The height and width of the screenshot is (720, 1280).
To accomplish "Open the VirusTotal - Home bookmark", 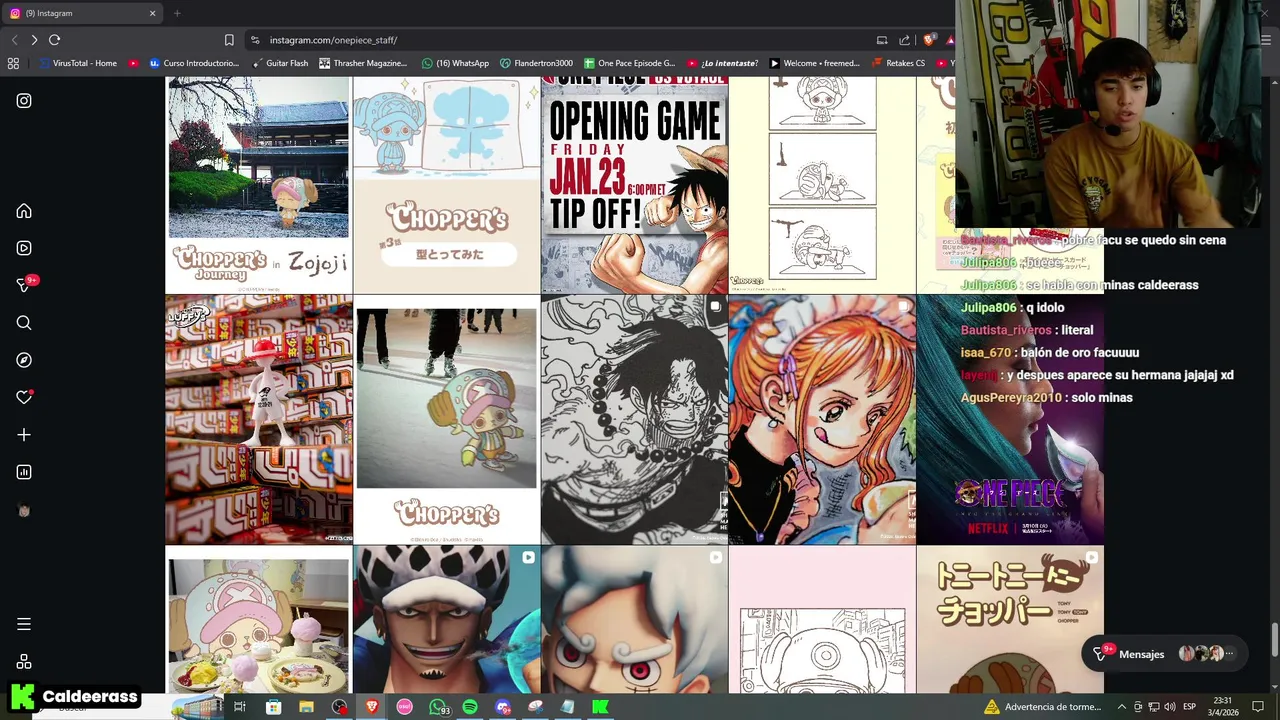I will [x=78, y=63].
